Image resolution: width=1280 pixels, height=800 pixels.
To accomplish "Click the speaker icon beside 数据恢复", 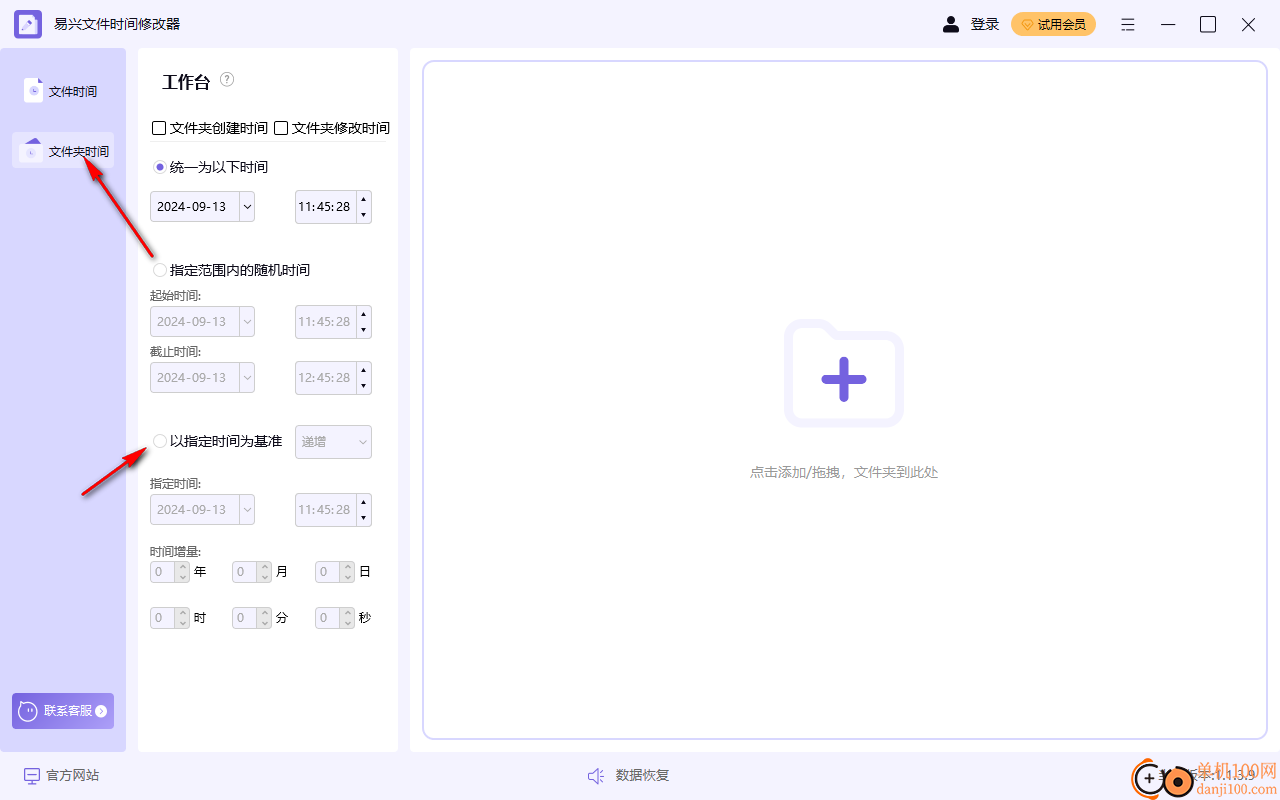I will click(596, 776).
